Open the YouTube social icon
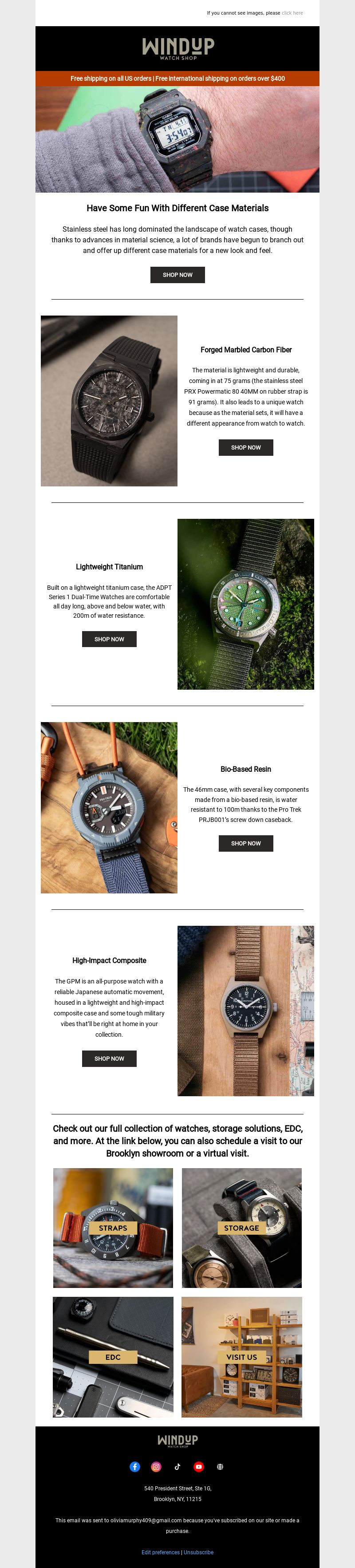The height and width of the screenshot is (1568, 355). click(x=198, y=1466)
